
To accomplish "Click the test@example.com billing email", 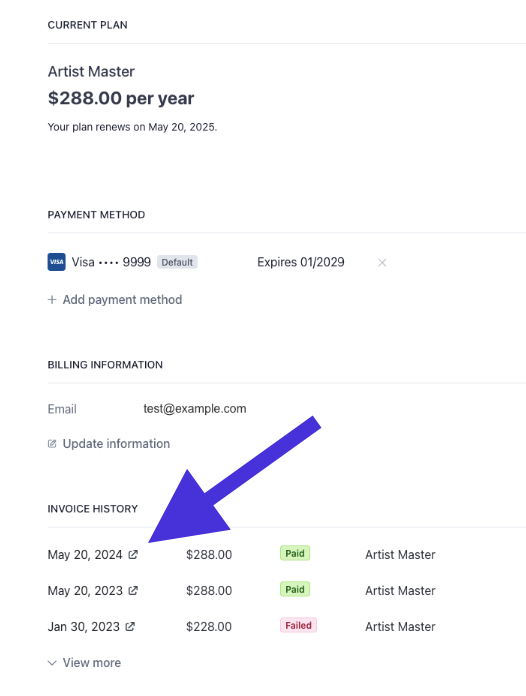I will 194,409.
